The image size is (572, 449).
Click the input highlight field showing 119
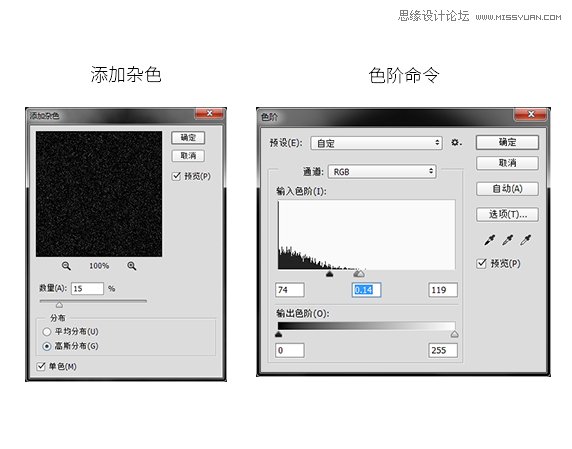coord(443,290)
